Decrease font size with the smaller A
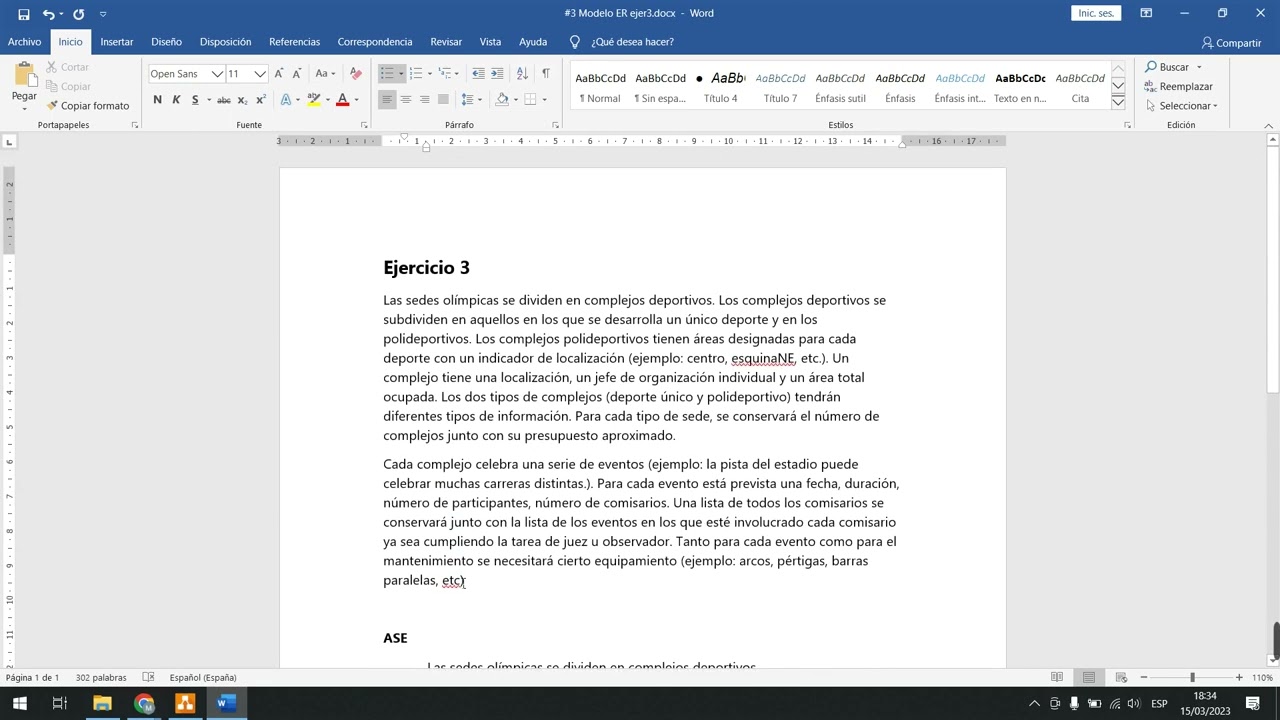This screenshot has height=720, width=1280. coord(297,74)
